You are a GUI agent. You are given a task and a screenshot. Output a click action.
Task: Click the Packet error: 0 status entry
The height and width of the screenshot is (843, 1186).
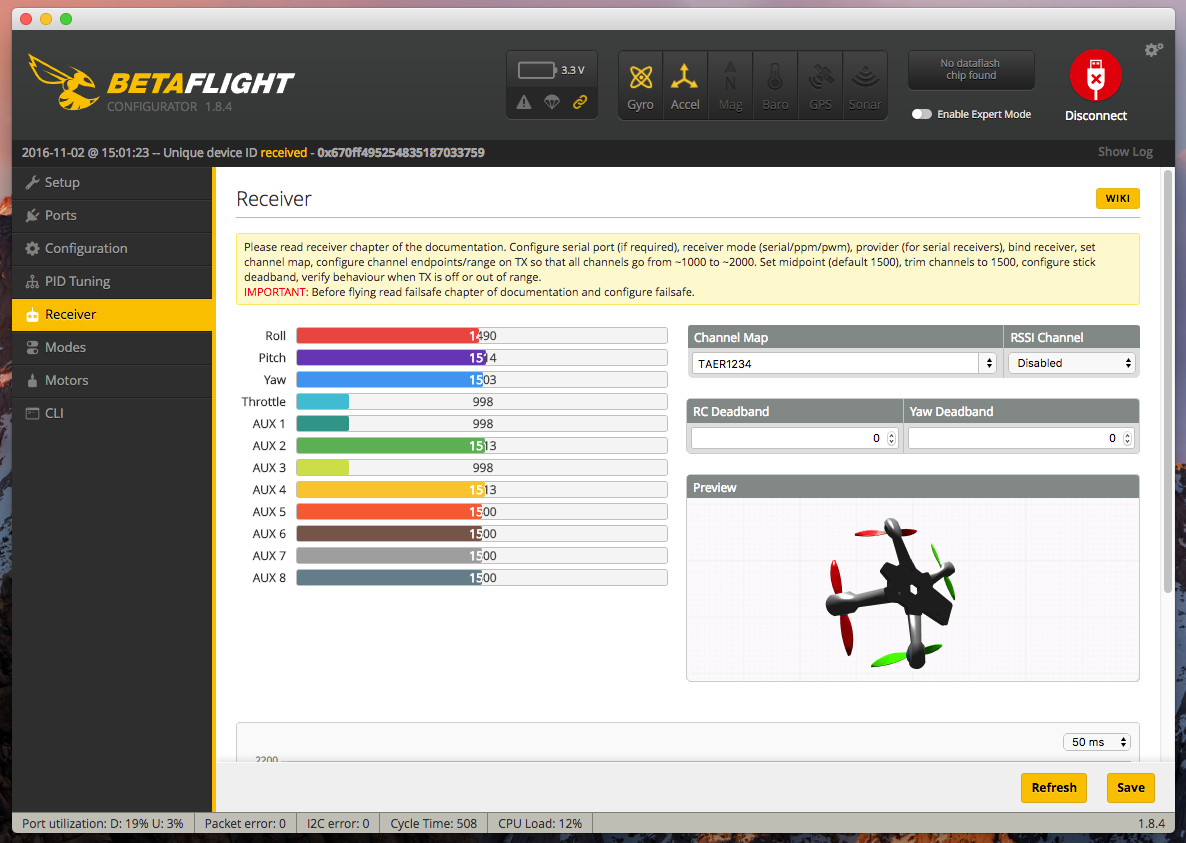click(x=245, y=823)
